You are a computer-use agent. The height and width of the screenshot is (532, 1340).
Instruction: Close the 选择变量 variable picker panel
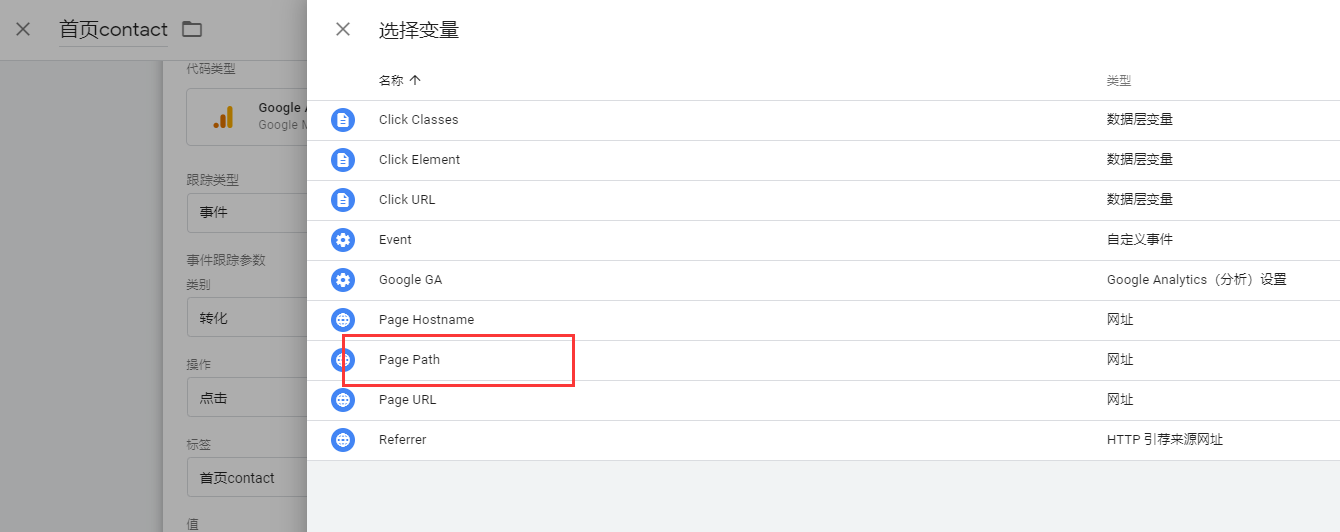(x=343, y=29)
